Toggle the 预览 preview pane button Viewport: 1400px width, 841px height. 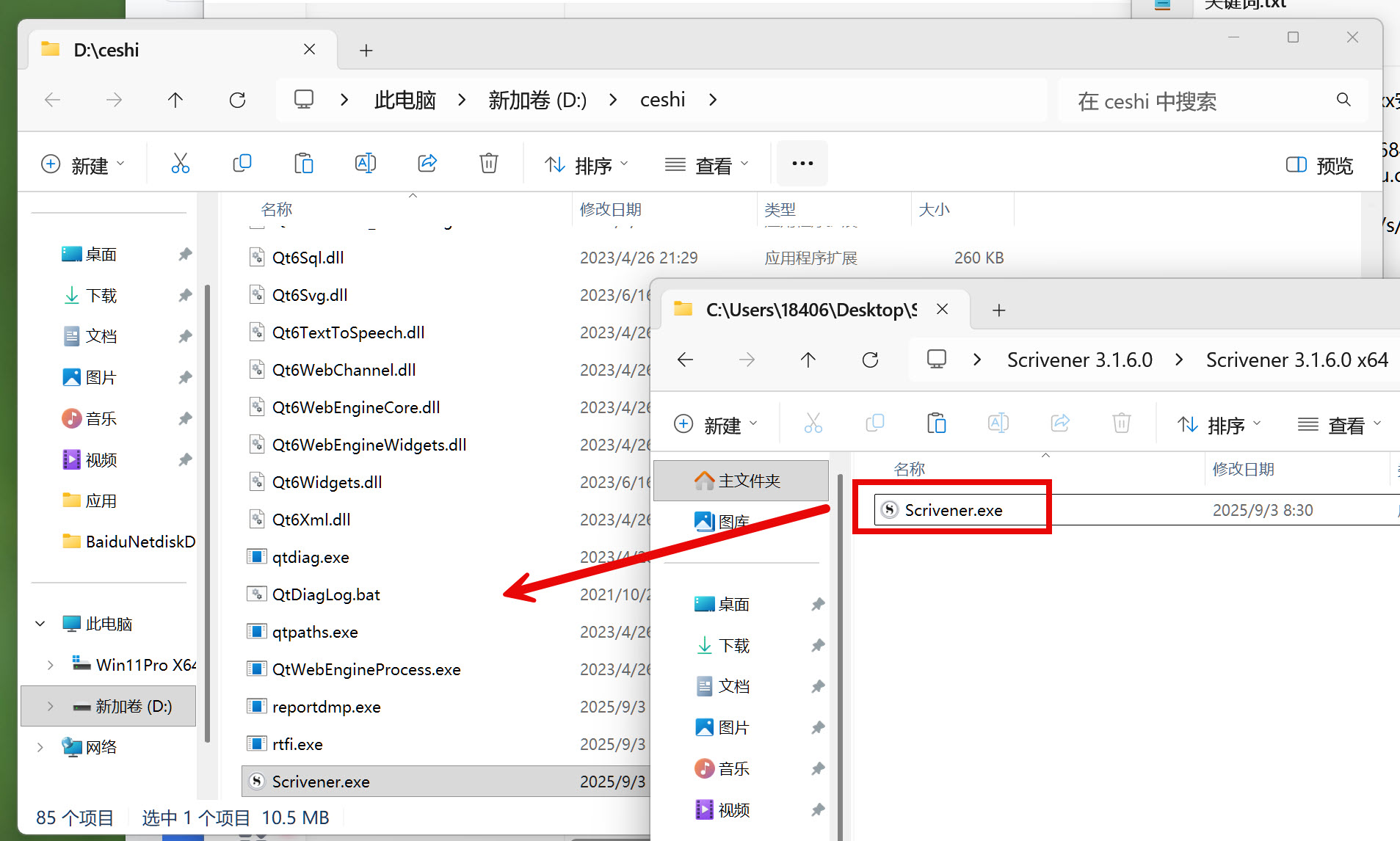[1319, 165]
